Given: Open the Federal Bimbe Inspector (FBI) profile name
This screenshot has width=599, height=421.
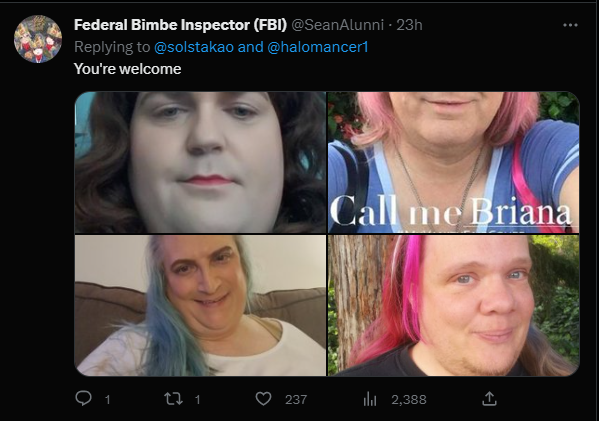Looking at the screenshot, I should coord(180,25).
